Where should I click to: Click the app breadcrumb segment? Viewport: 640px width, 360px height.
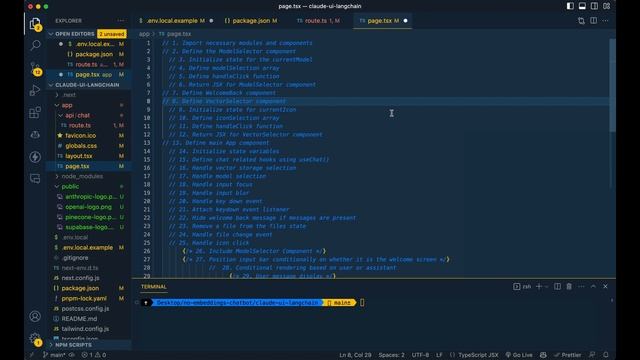[144, 34]
